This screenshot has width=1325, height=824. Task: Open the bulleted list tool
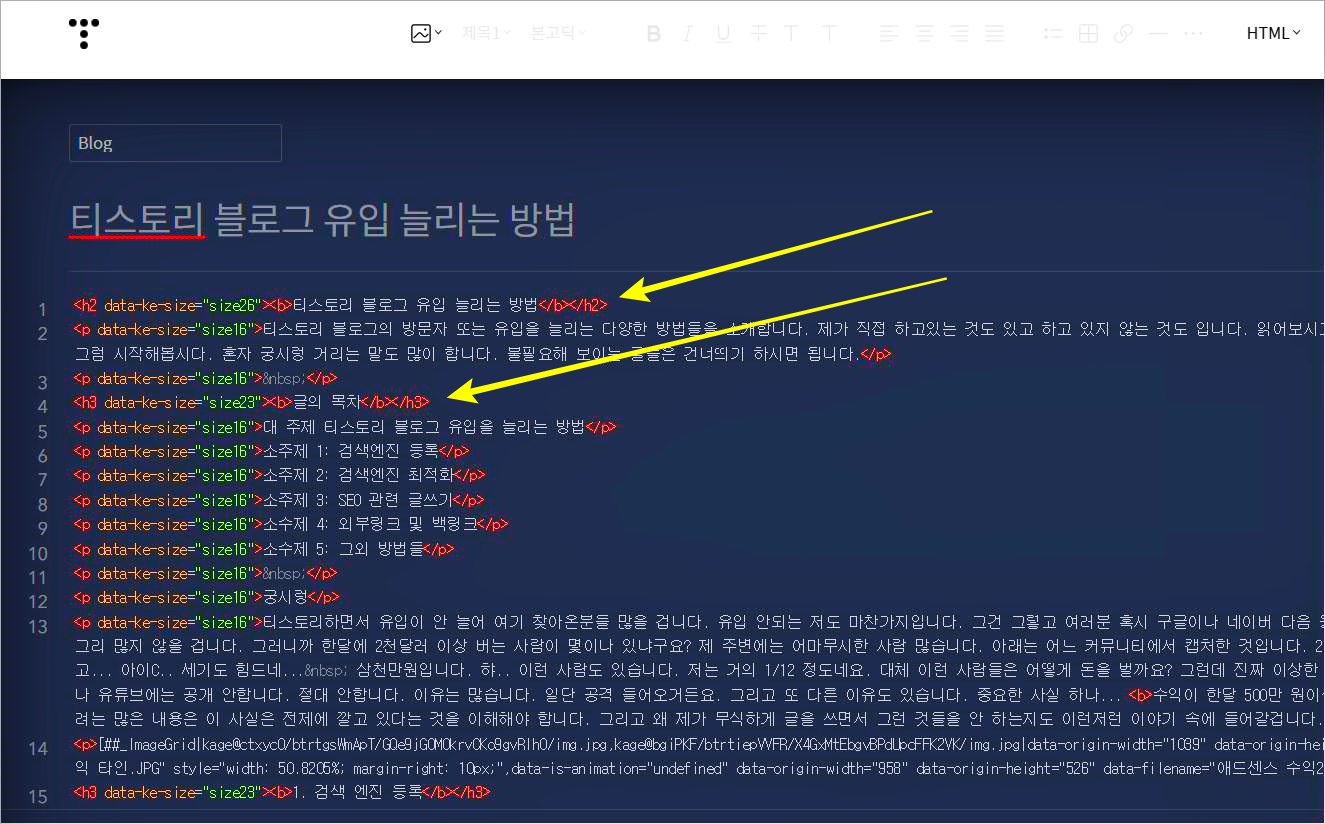click(x=1052, y=33)
